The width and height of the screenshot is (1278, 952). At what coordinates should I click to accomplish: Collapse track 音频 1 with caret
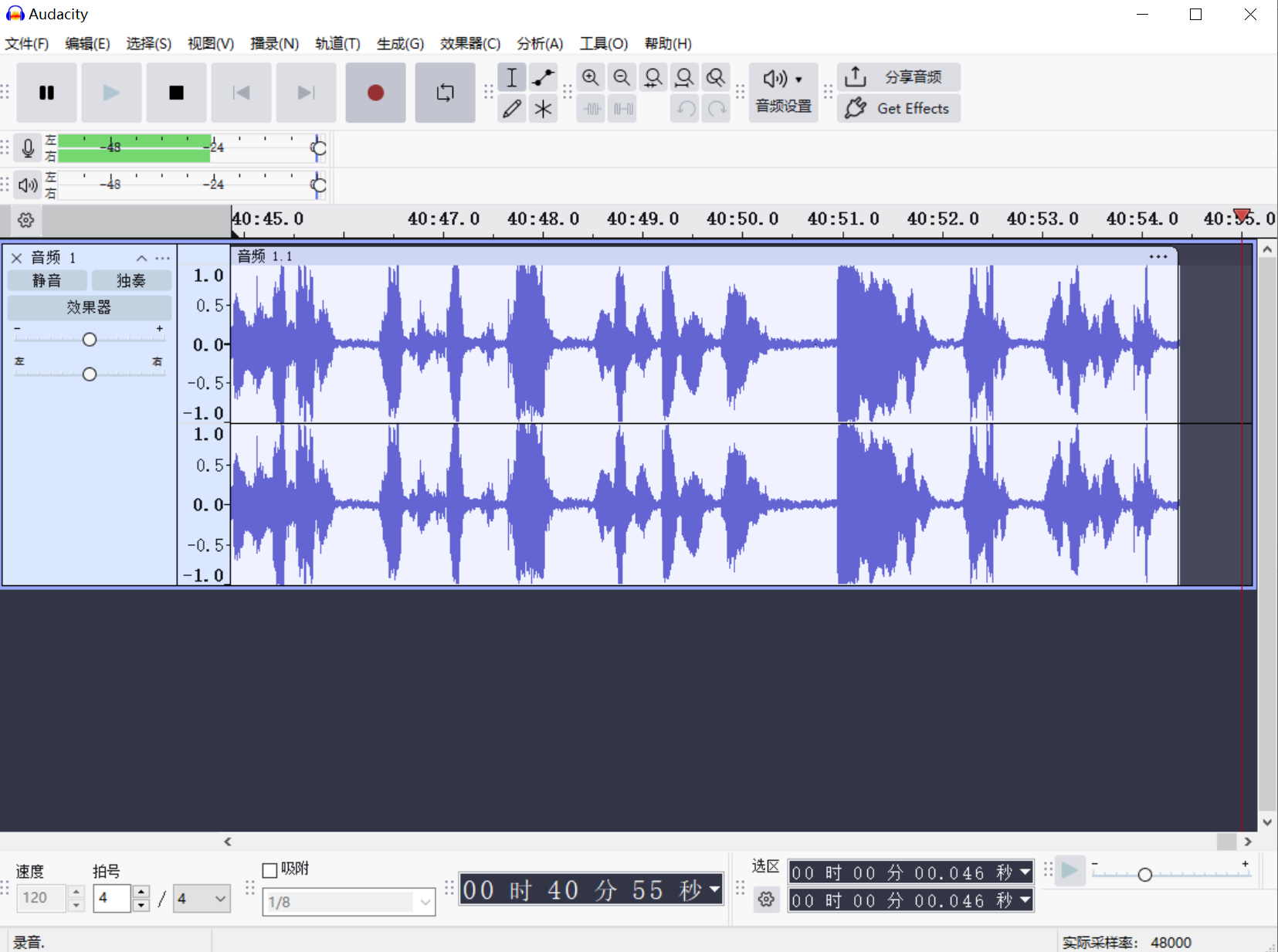click(x=141, y=258)
